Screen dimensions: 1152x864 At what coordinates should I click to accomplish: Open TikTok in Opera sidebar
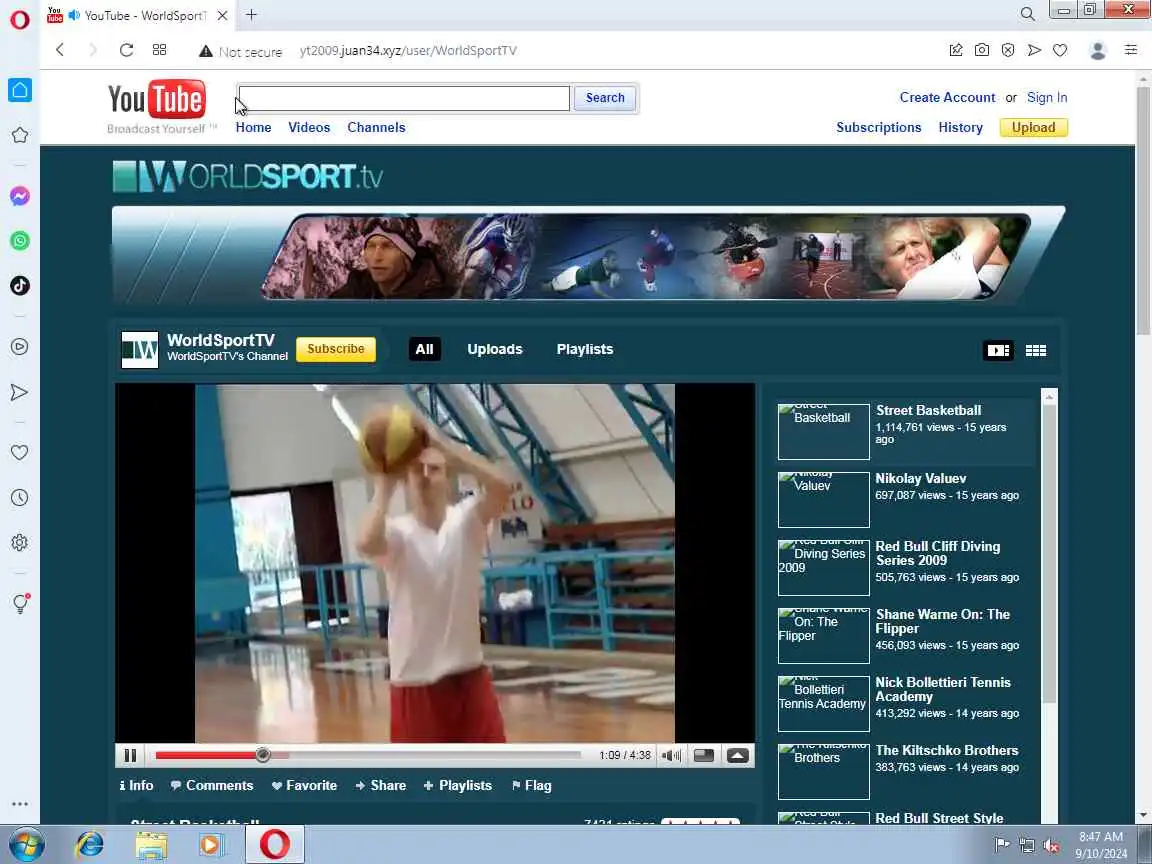[x=20, y=286]
